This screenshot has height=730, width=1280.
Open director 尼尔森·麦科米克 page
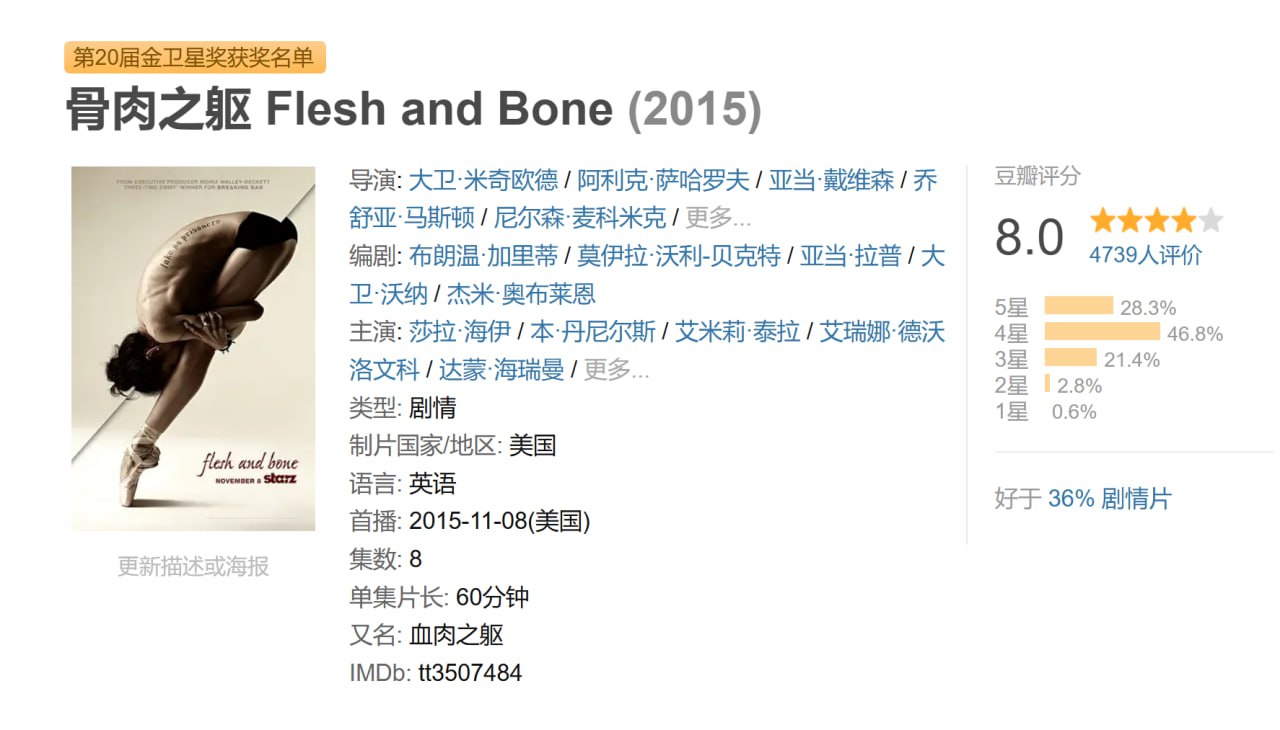(580, 218)
